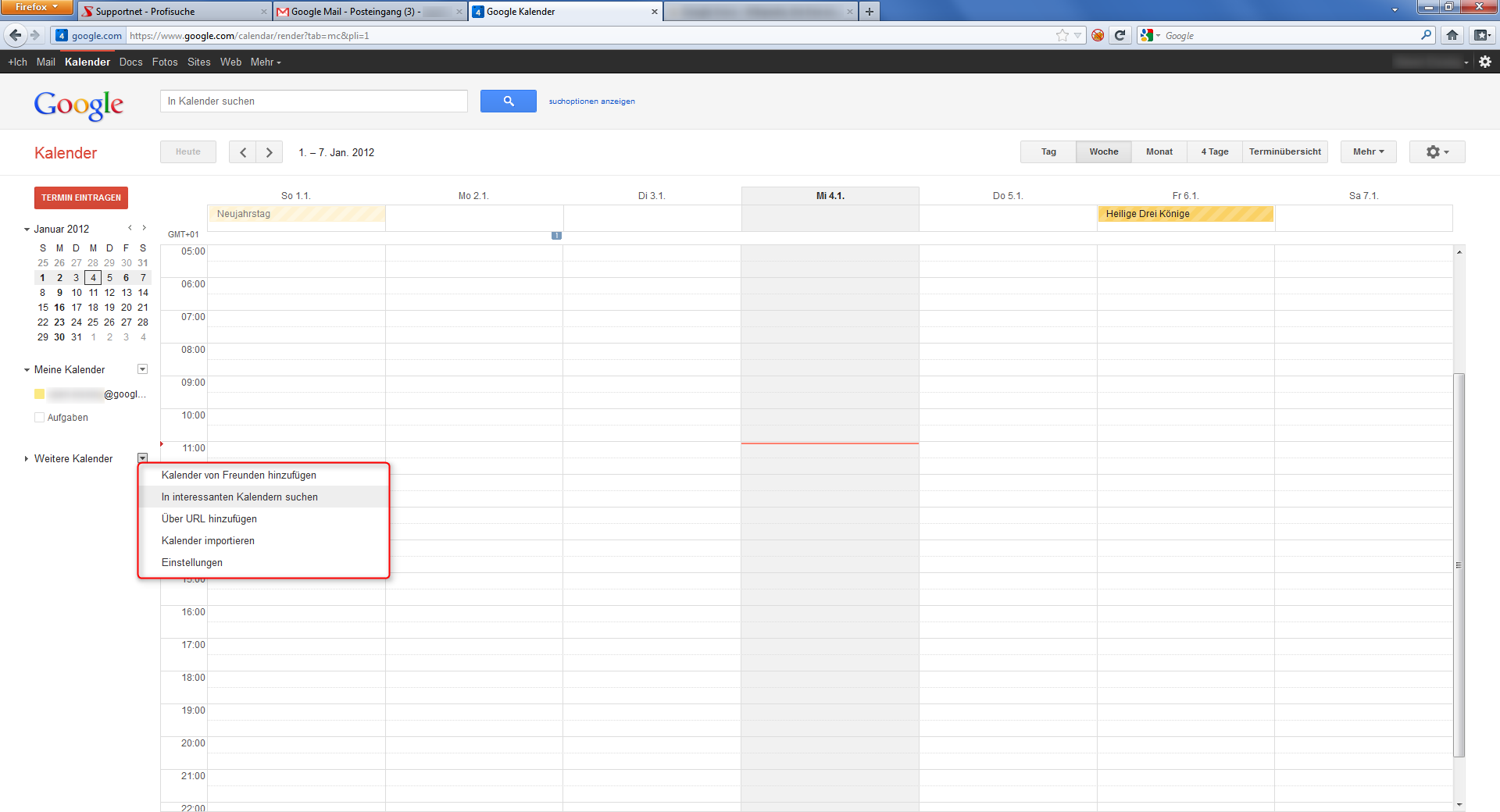
Task: Toggle the Aufgaben calendar checkbox
Action: click(x=39, y=417)
